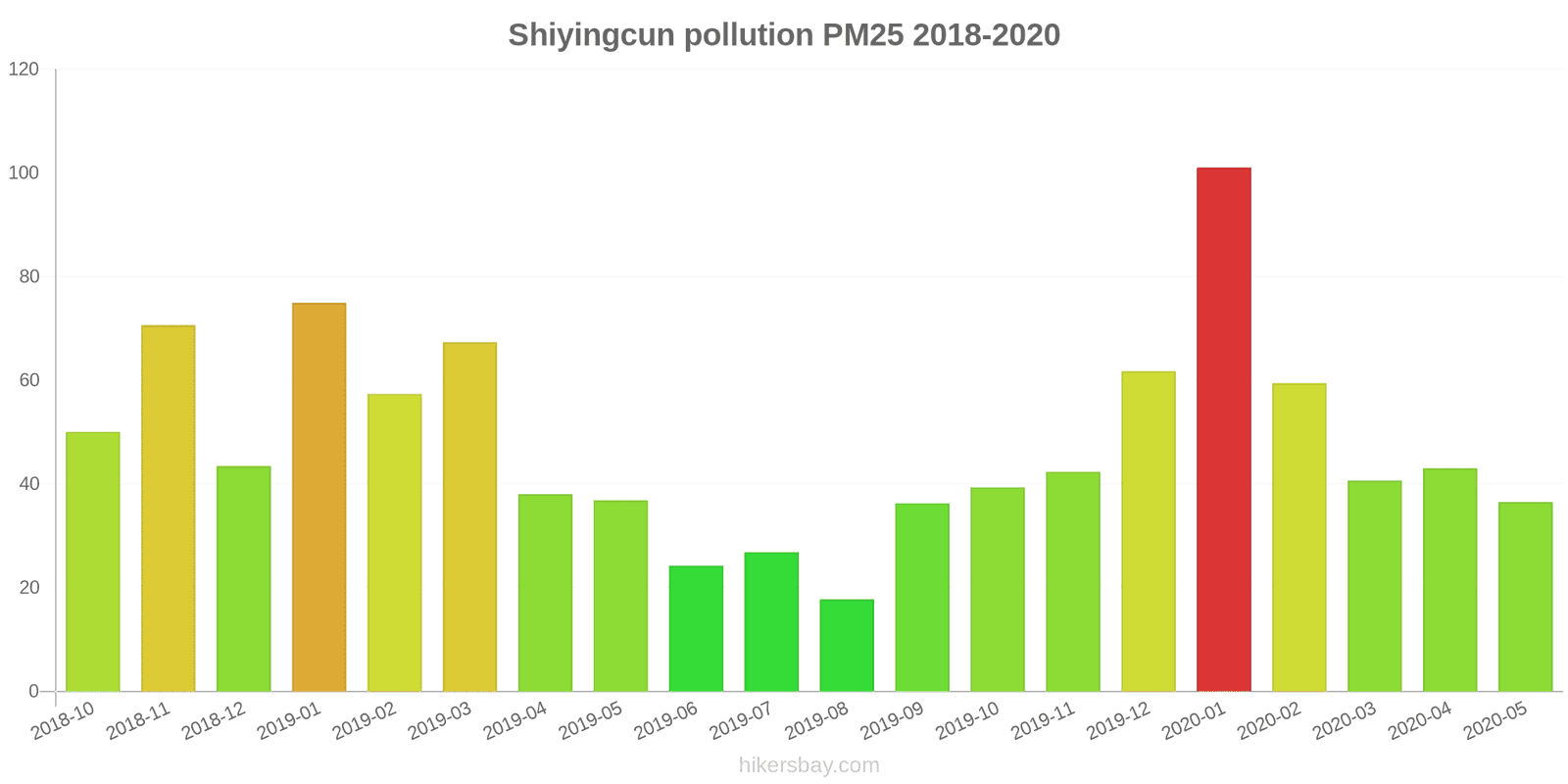
Task: Select the shortest bar for 2019-08
Action: click(x=847, y=645)
